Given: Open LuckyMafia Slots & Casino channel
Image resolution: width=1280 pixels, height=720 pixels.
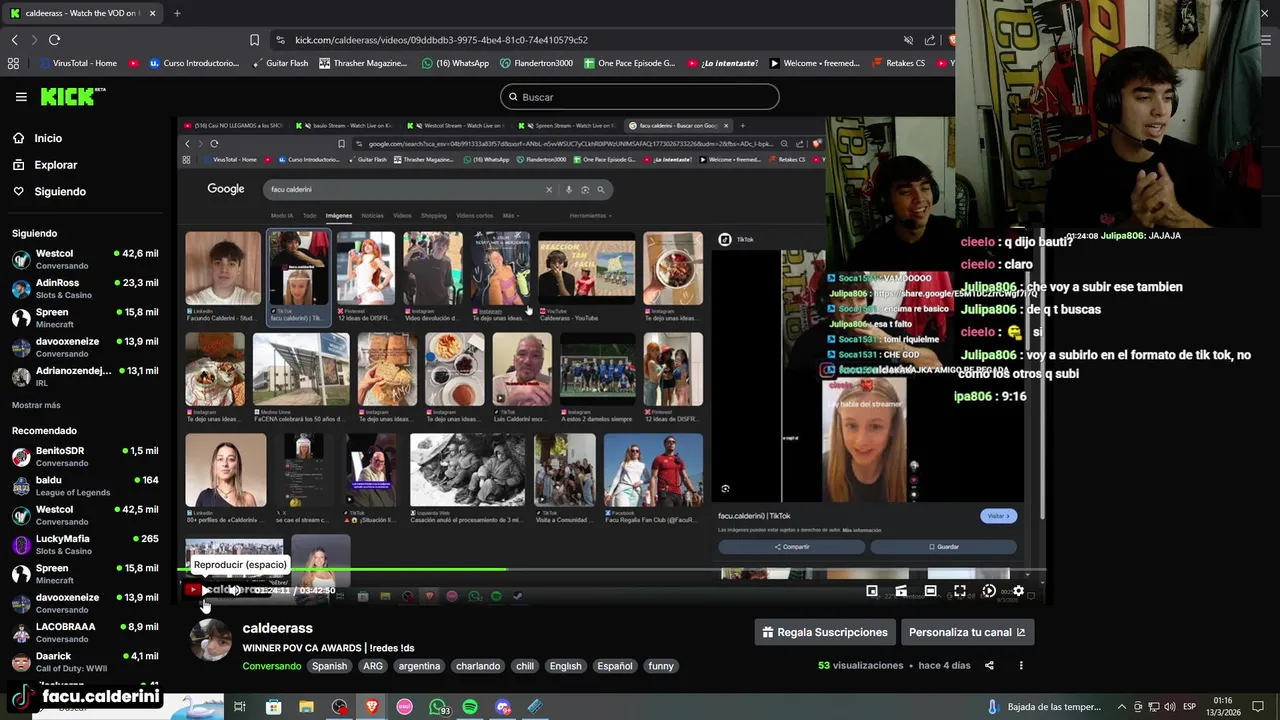Looking at the screenshot, I should tap(85, 544).
